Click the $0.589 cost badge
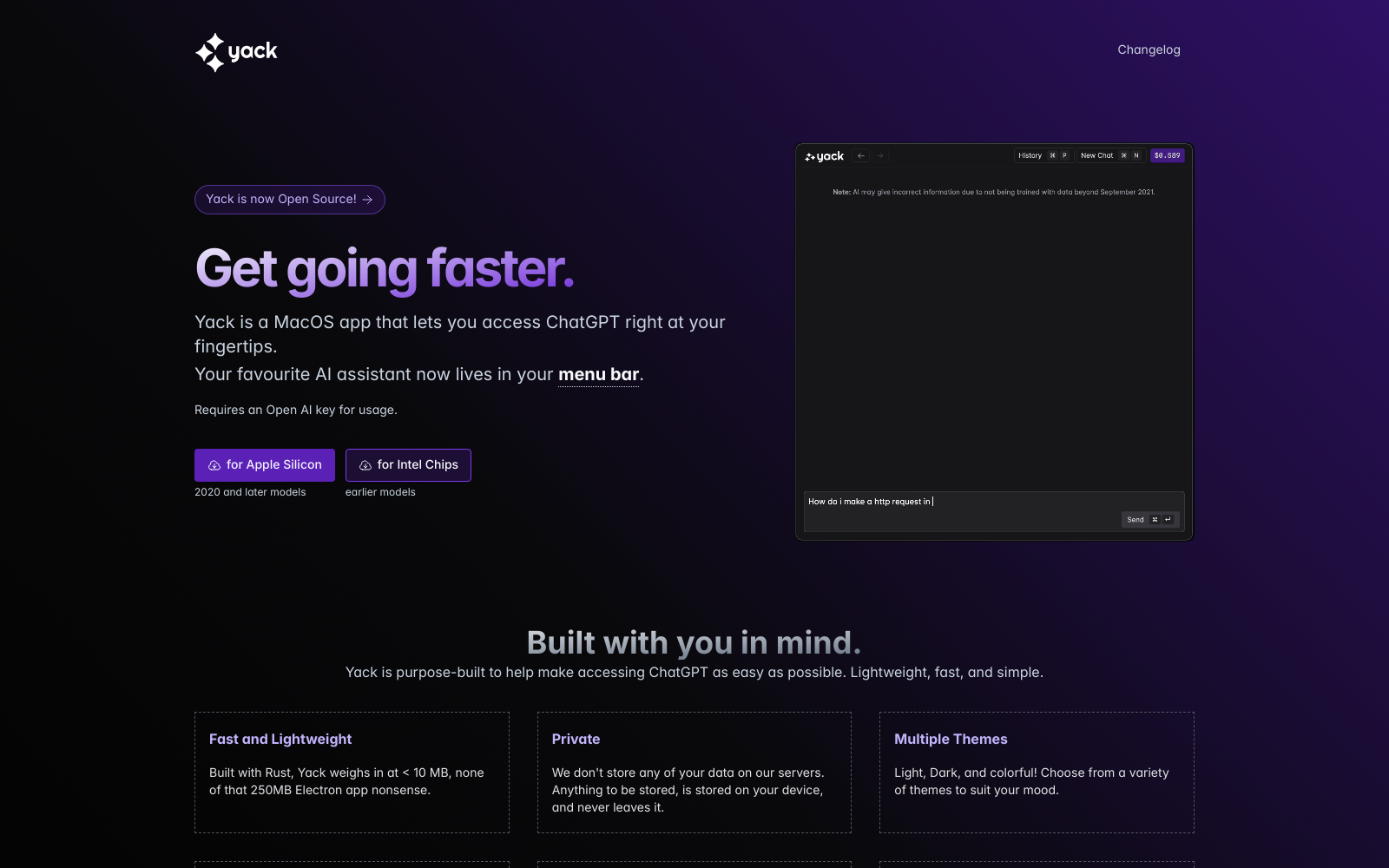 click(1167, 155)
